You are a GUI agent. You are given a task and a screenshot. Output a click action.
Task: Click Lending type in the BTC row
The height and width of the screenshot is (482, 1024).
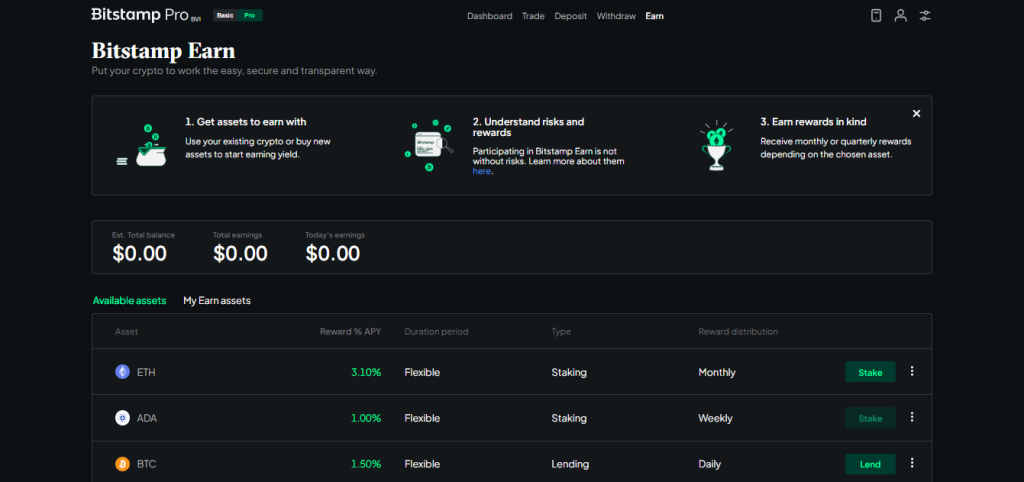(x=570, y=464)
